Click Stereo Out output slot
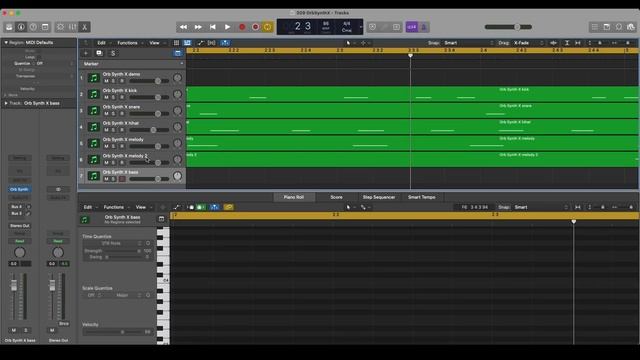This screenshot has height=360, width=640. pyautogui.click(x=19, y=225)
